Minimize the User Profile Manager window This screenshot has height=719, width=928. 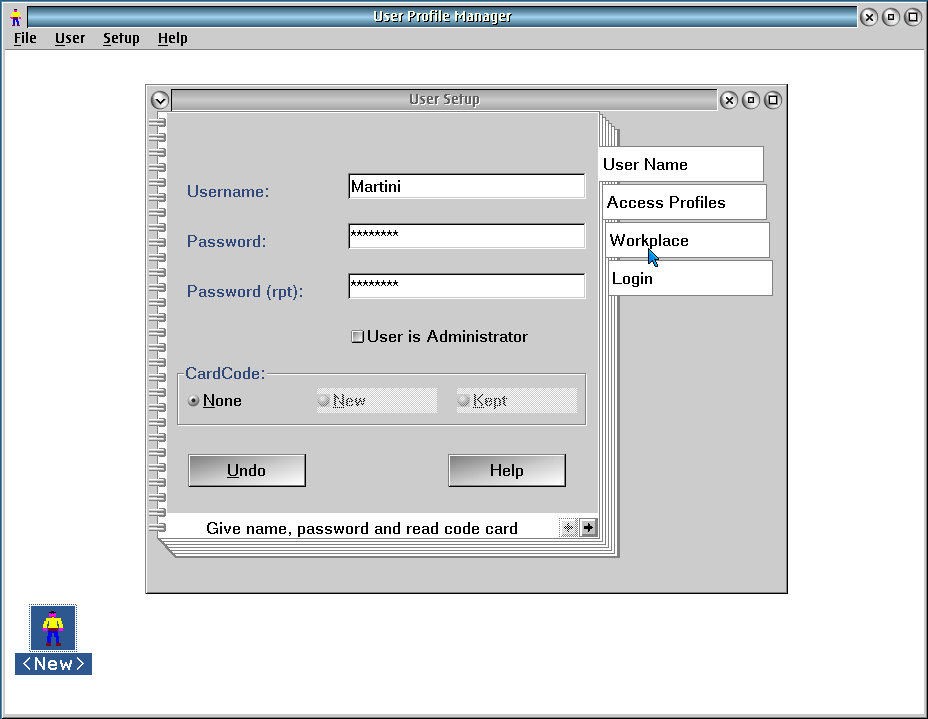pos(891,17)
